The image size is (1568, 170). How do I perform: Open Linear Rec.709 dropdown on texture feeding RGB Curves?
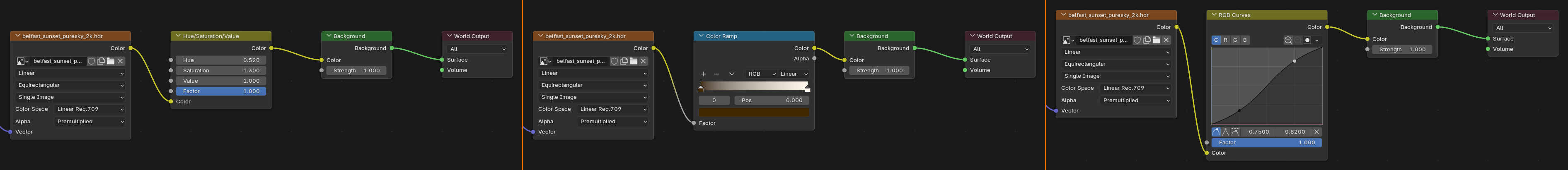point(1136,88)
